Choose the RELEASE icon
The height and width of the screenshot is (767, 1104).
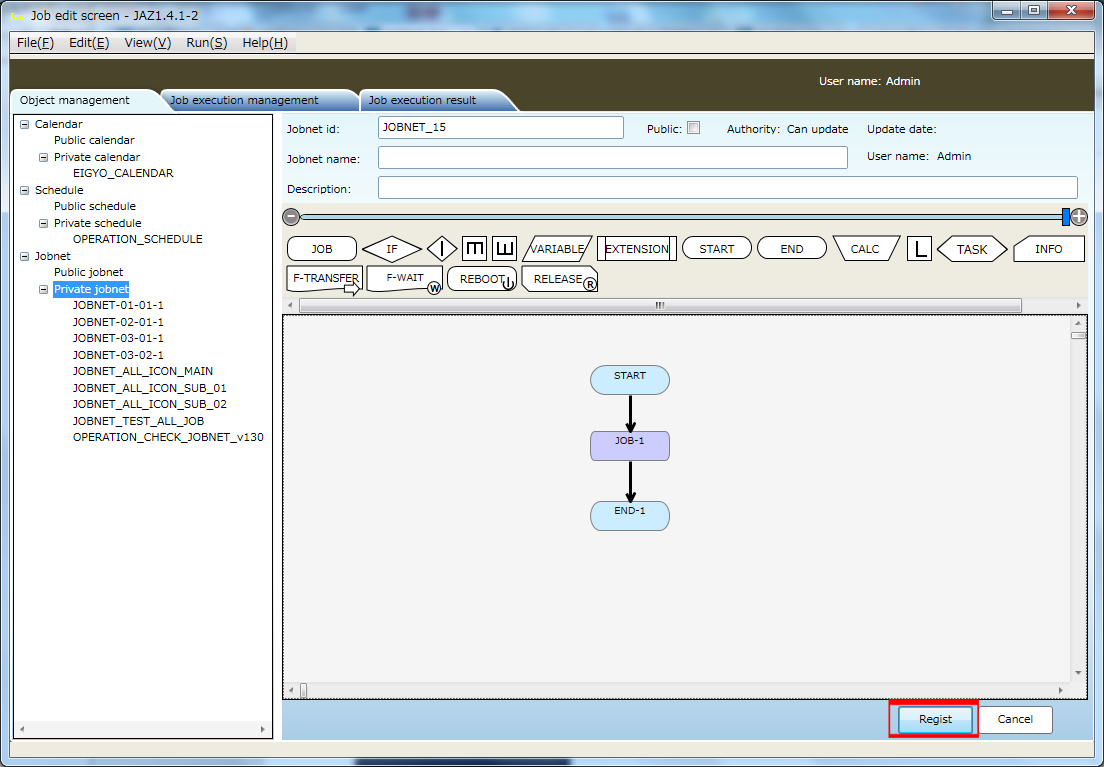(560, 279)
